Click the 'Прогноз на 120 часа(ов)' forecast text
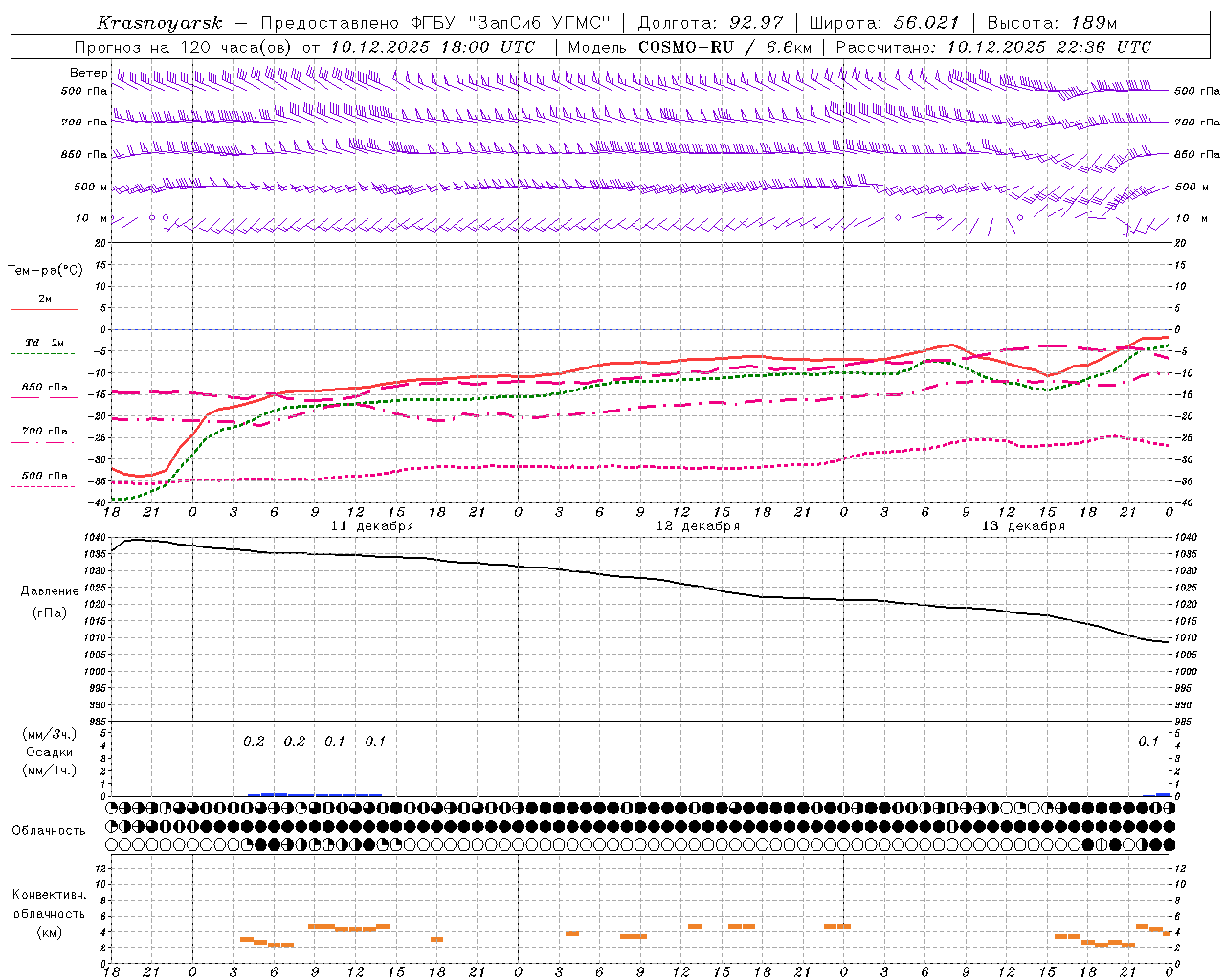1225x980 pixels. 185,47
